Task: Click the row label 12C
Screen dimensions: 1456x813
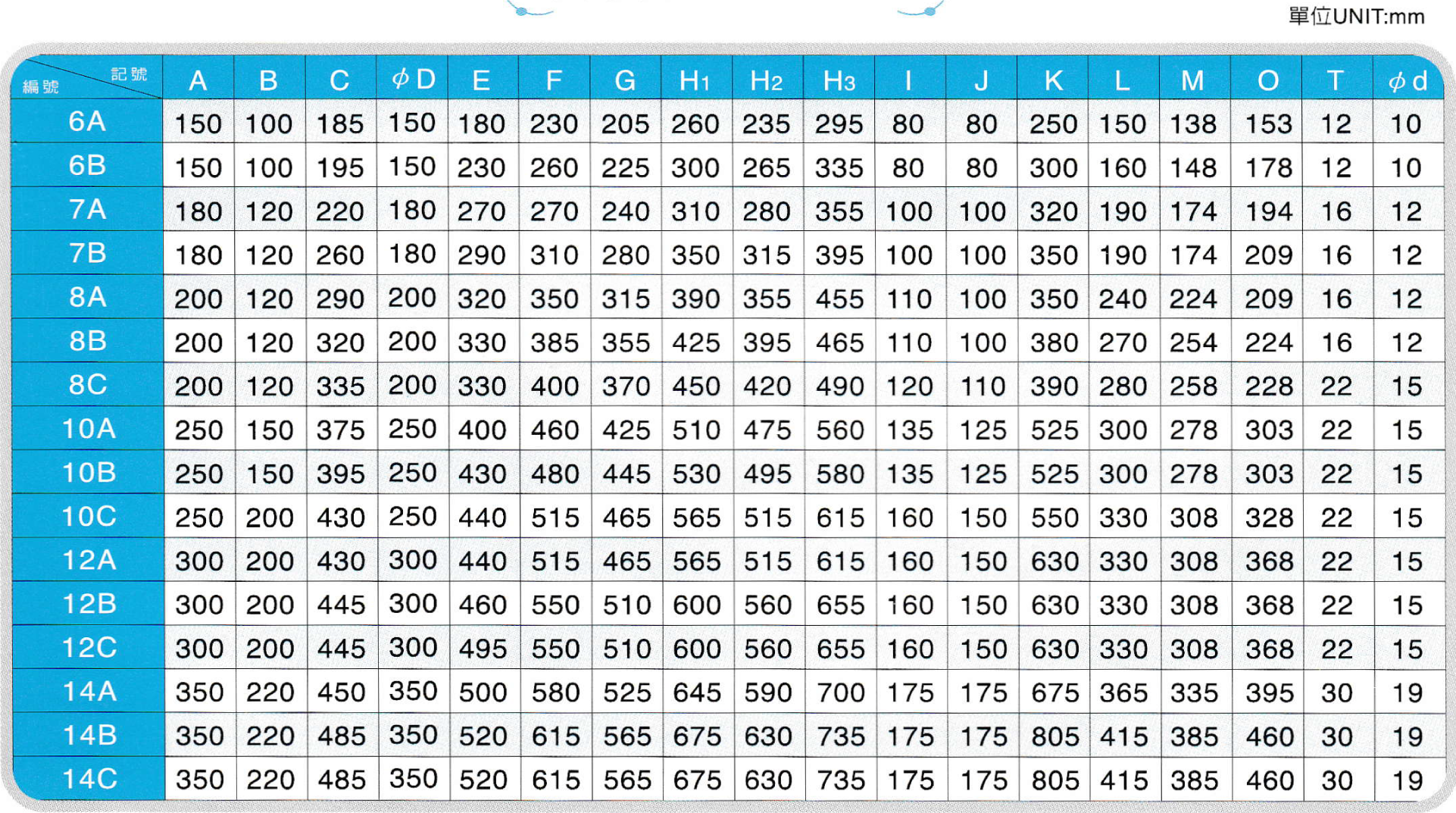Action: pyautogui.click(x=89, y=648)
